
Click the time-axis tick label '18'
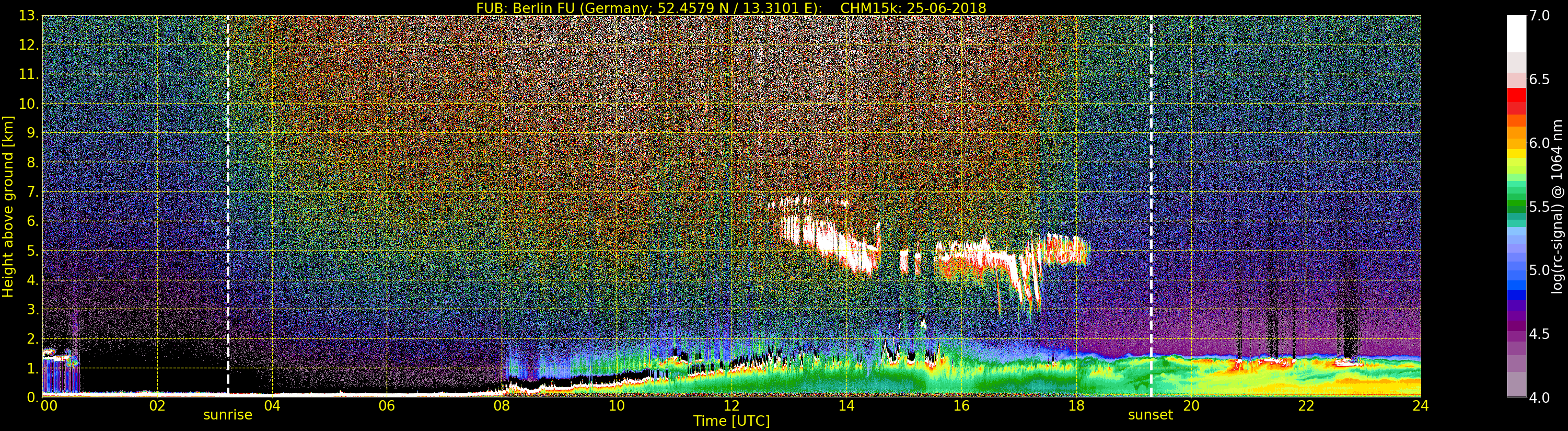(x=1076, y=406)
